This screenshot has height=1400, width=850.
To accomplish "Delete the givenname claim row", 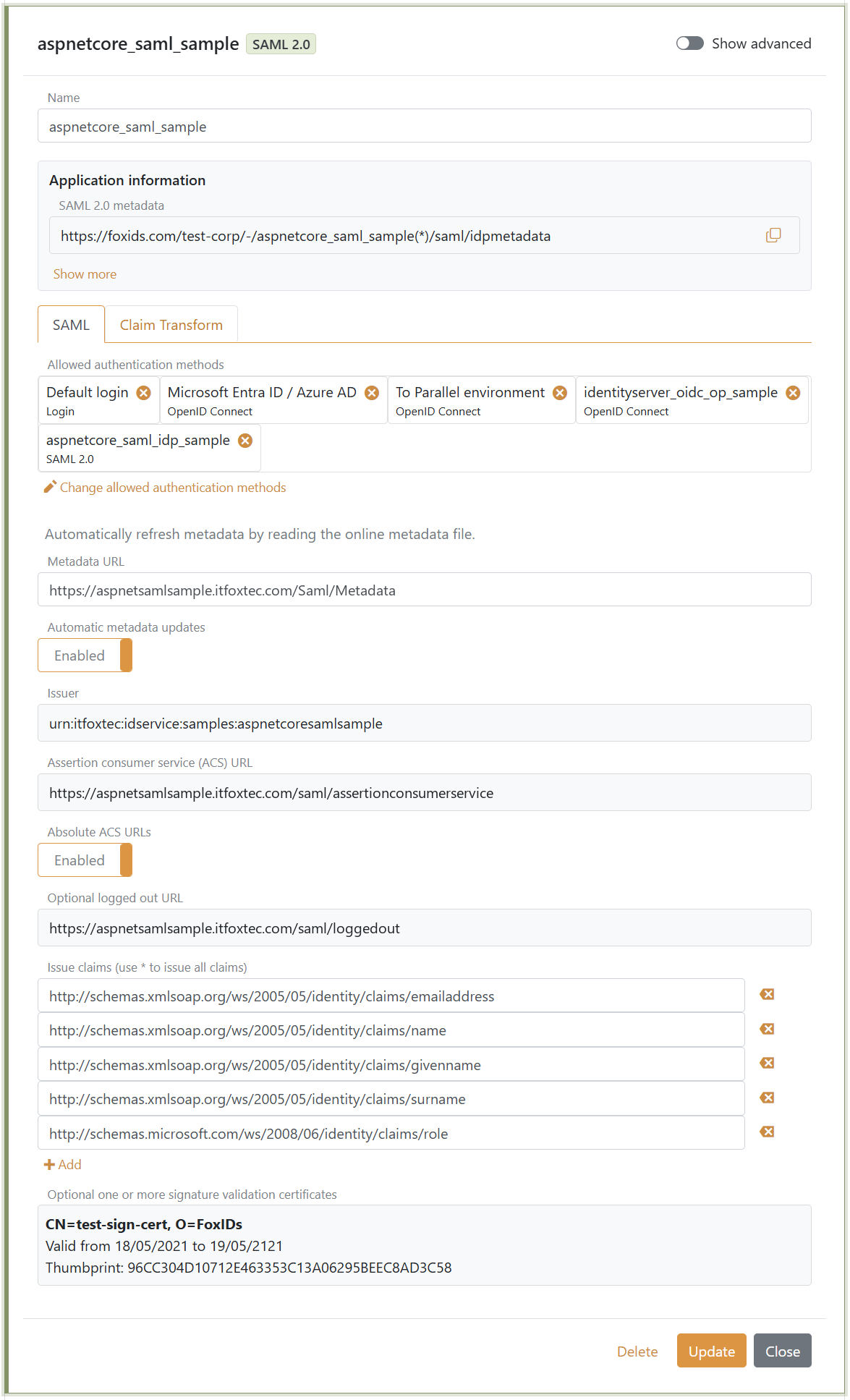I will point(768,1063).
